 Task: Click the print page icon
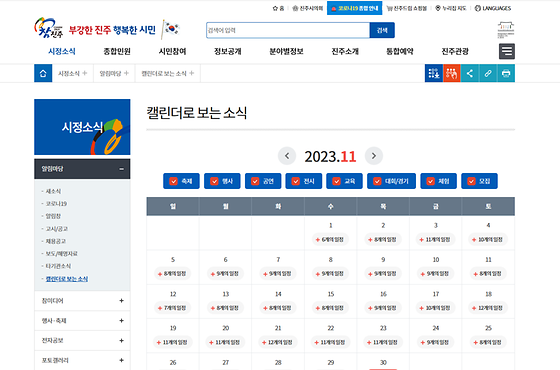click(506, 73)
